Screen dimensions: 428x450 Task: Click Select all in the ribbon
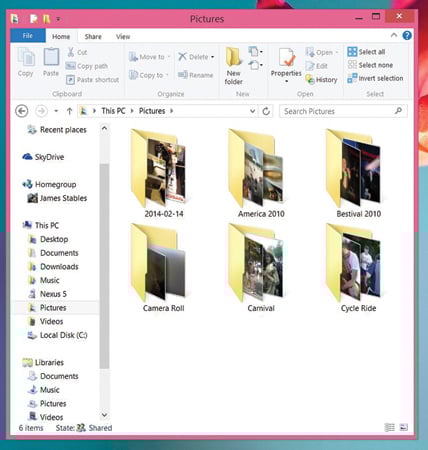point(366,52)
